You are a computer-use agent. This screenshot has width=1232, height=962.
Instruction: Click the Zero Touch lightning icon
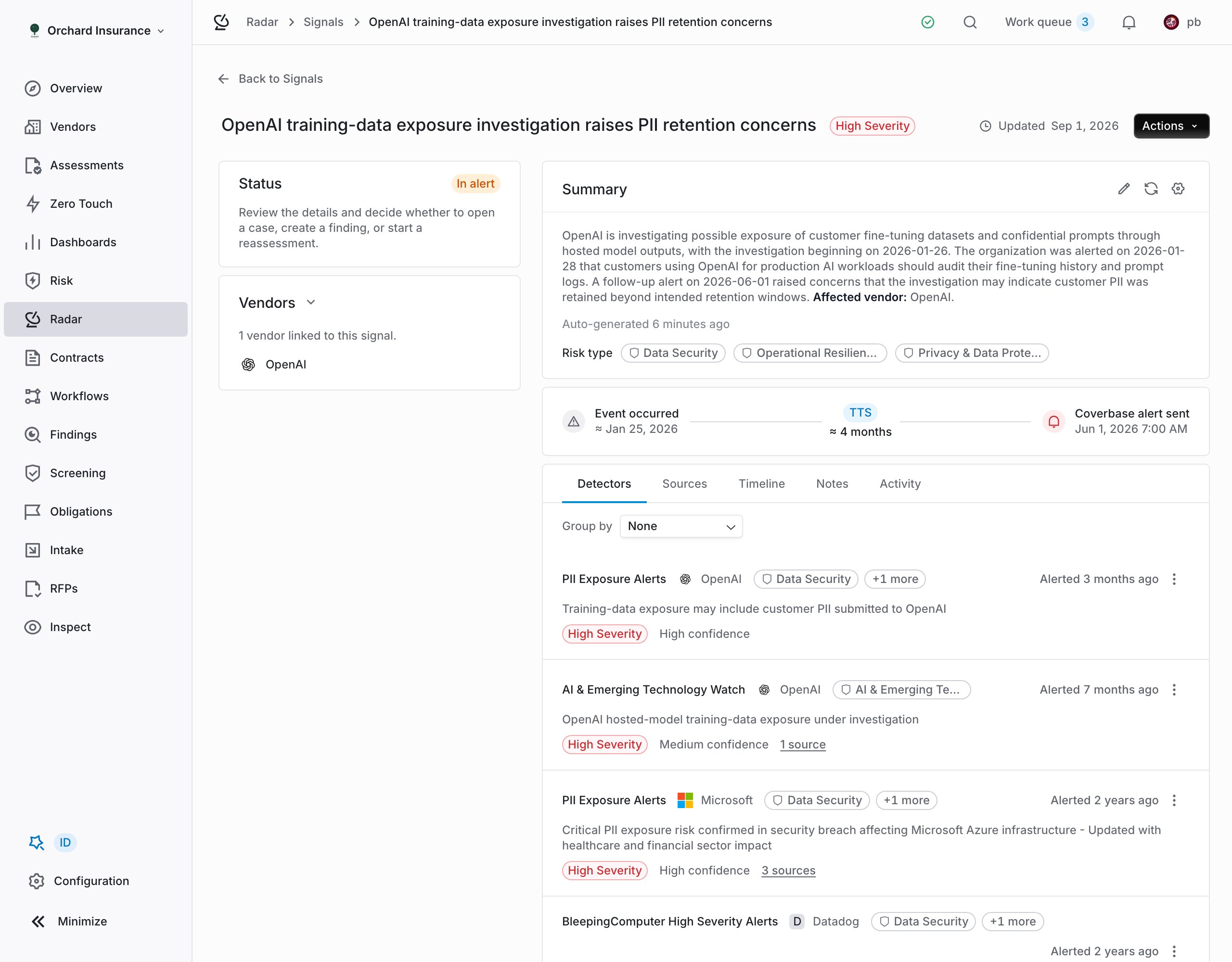click(x=33, y=203)
